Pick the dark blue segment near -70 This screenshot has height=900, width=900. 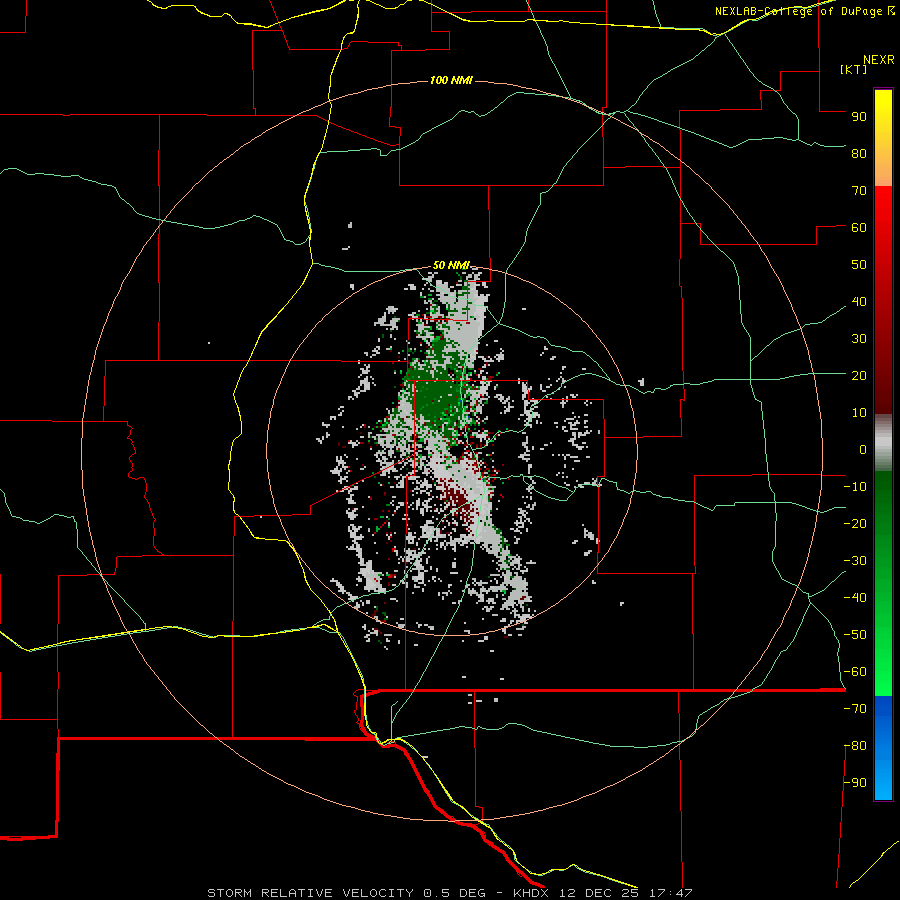coord(883,712)
